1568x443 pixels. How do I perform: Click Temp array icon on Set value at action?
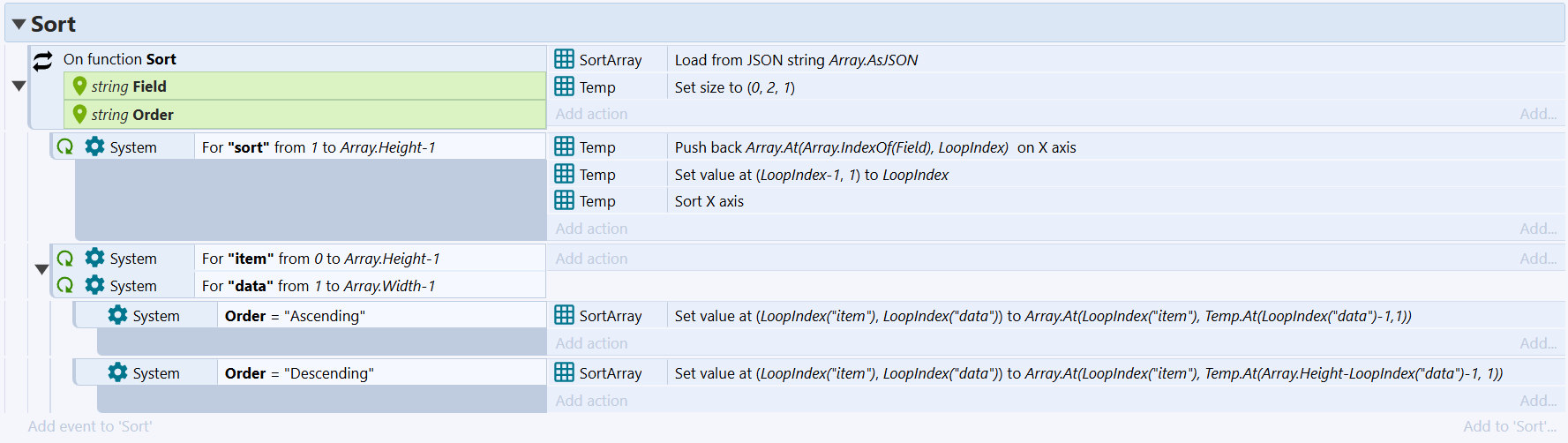click(564, 174)
